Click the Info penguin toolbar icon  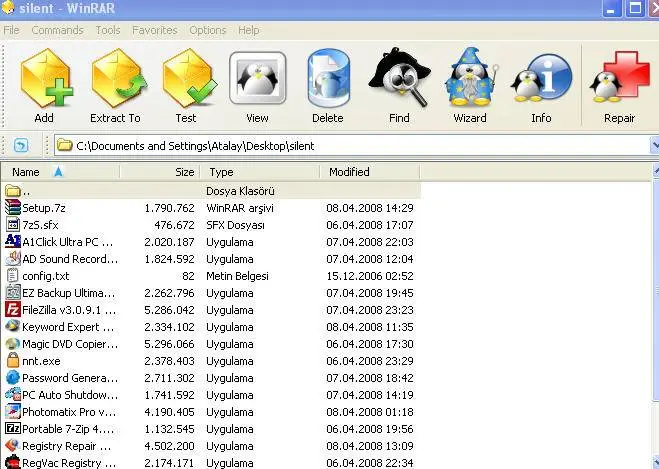542,79
